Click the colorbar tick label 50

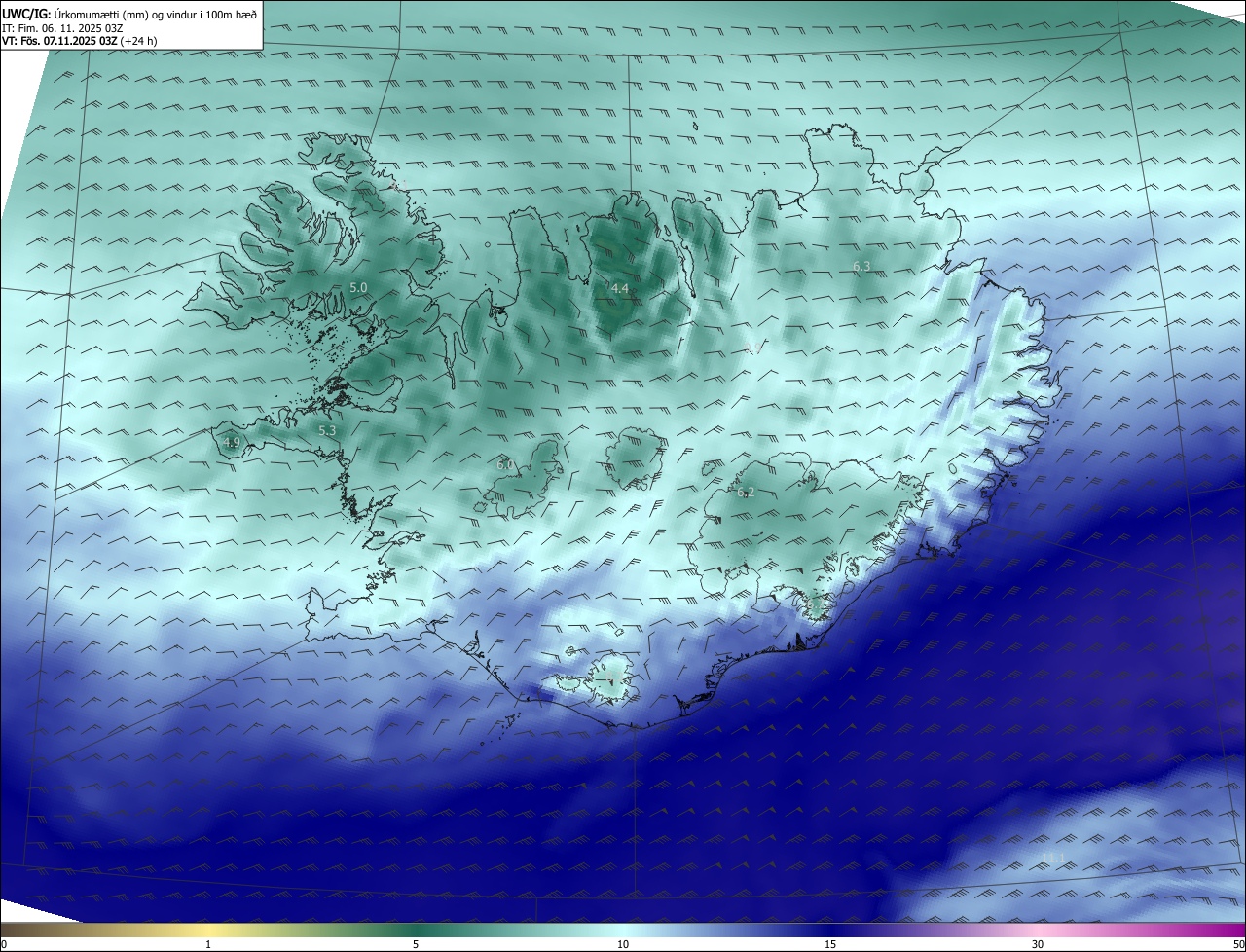point(1238,944)
